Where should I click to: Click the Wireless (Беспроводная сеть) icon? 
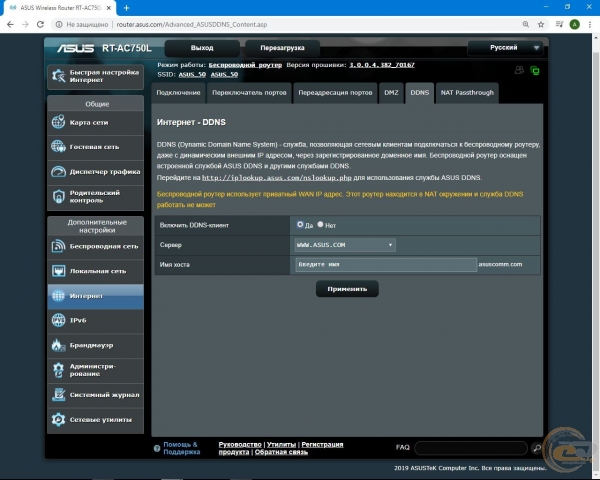pyautogui.click(x=59, y=246)
